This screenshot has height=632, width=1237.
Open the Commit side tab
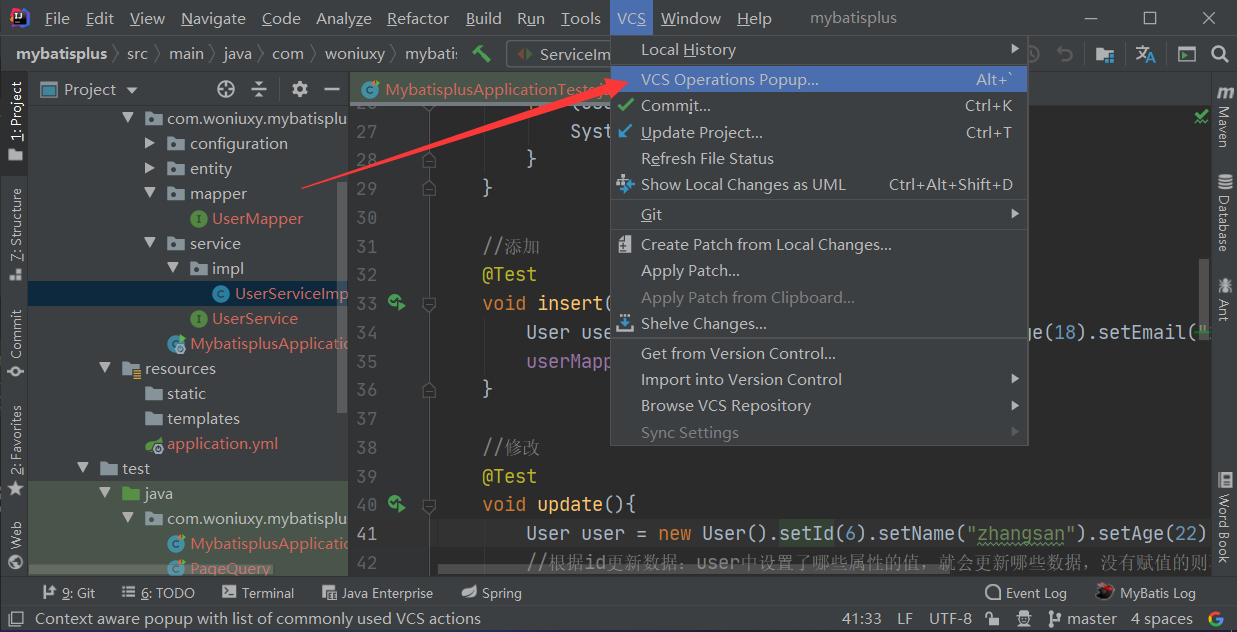(15, 343)
